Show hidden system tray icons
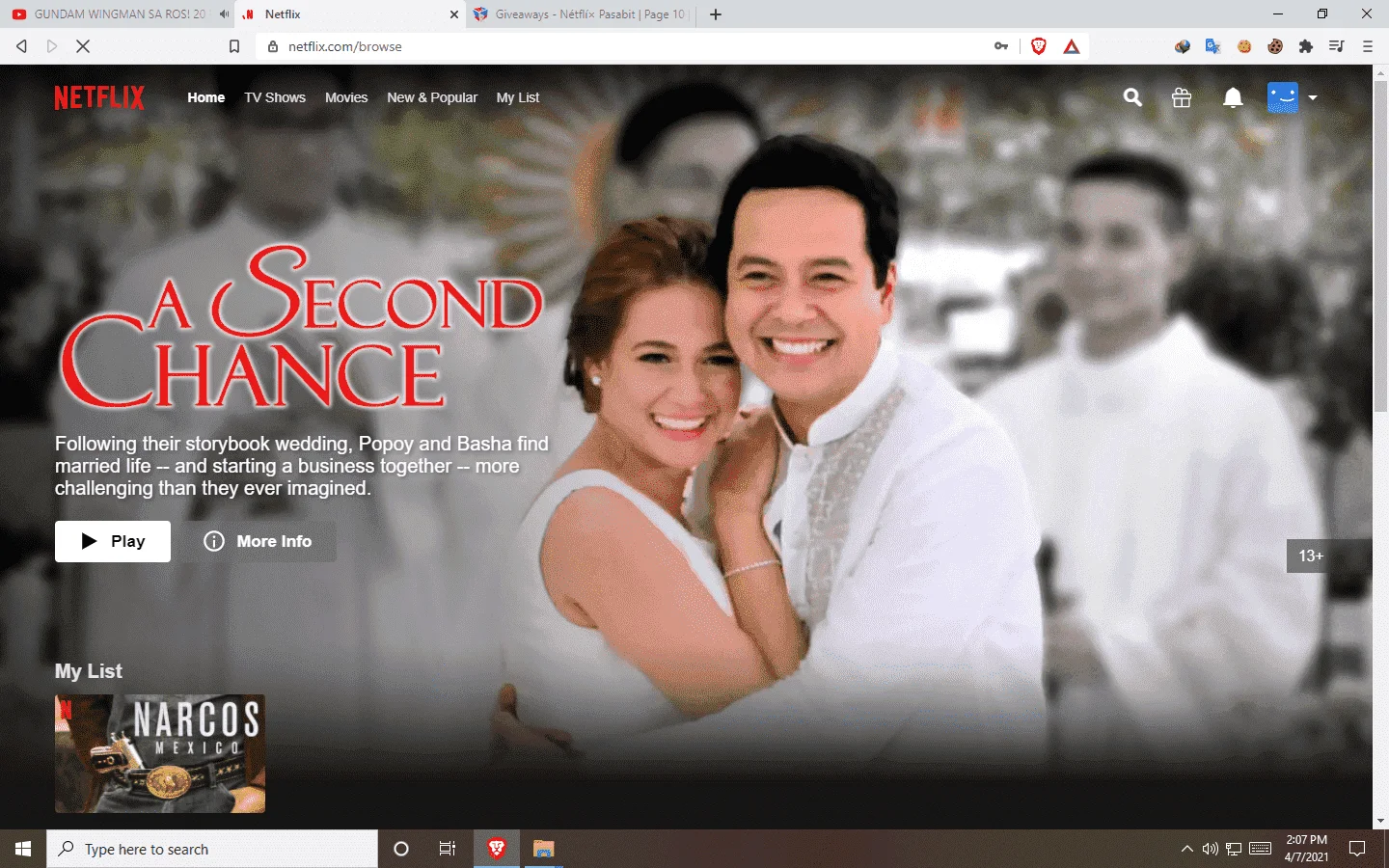This screenshot has width=1389, height=868. point(1187,849)
